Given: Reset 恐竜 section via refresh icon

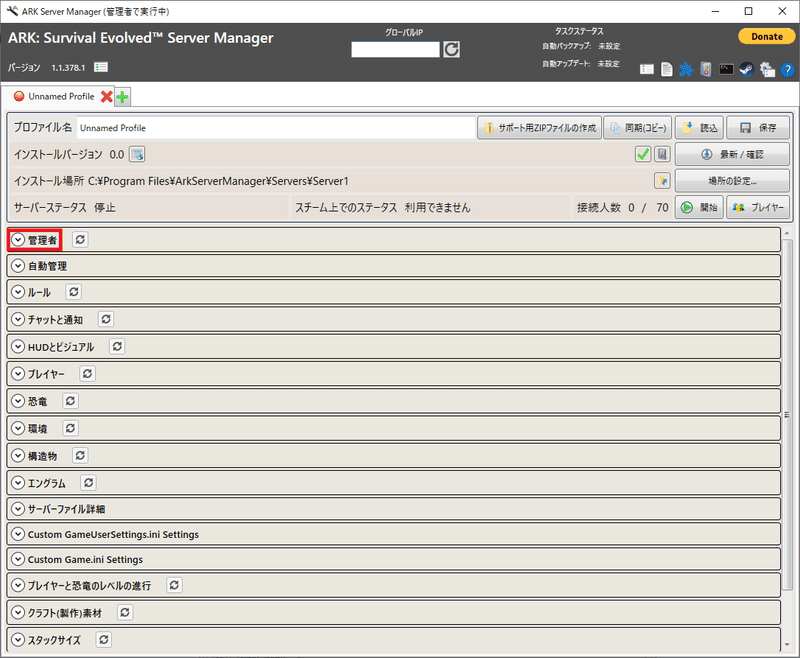Looking at the screenshot, I should click(x=70, y=401).
